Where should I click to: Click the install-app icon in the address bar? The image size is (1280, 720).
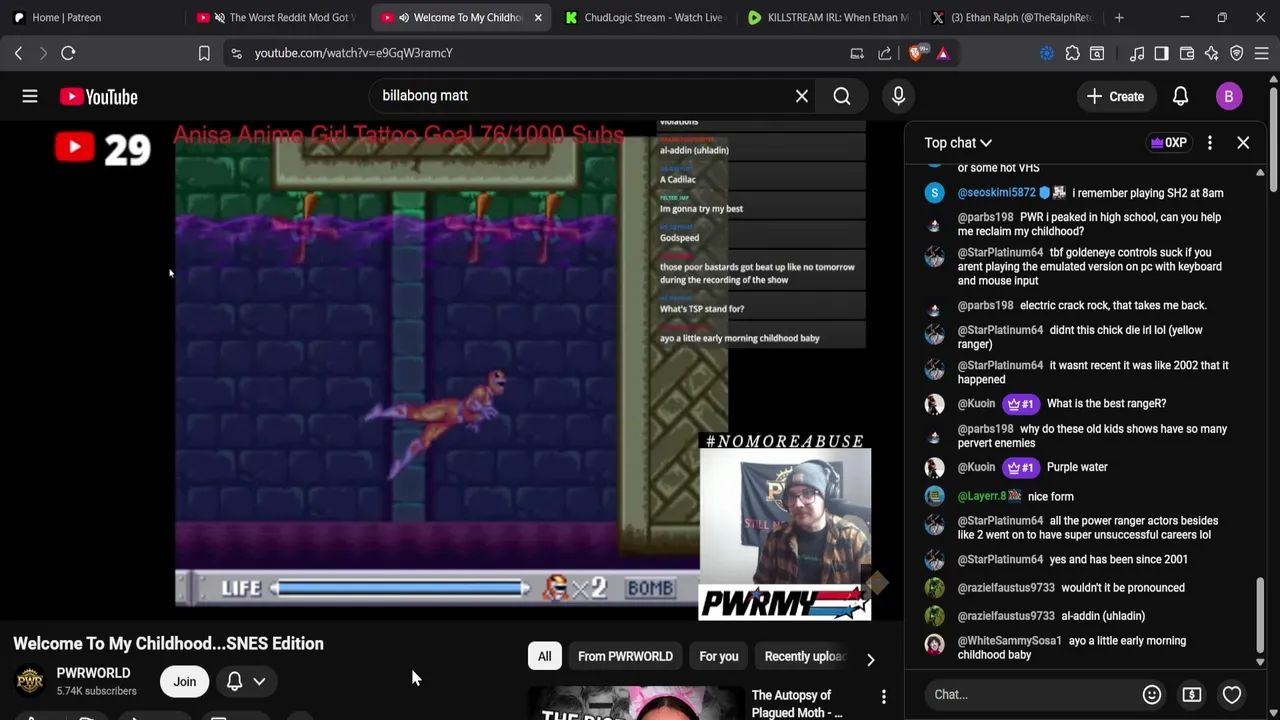(857, 53)
